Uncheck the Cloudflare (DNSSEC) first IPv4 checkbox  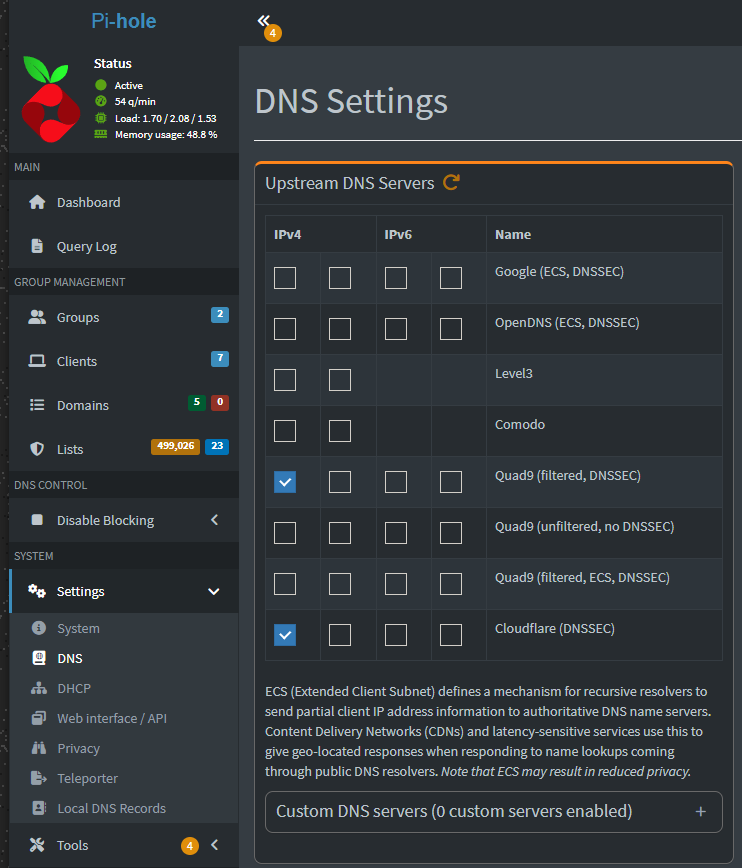[285, 634]
